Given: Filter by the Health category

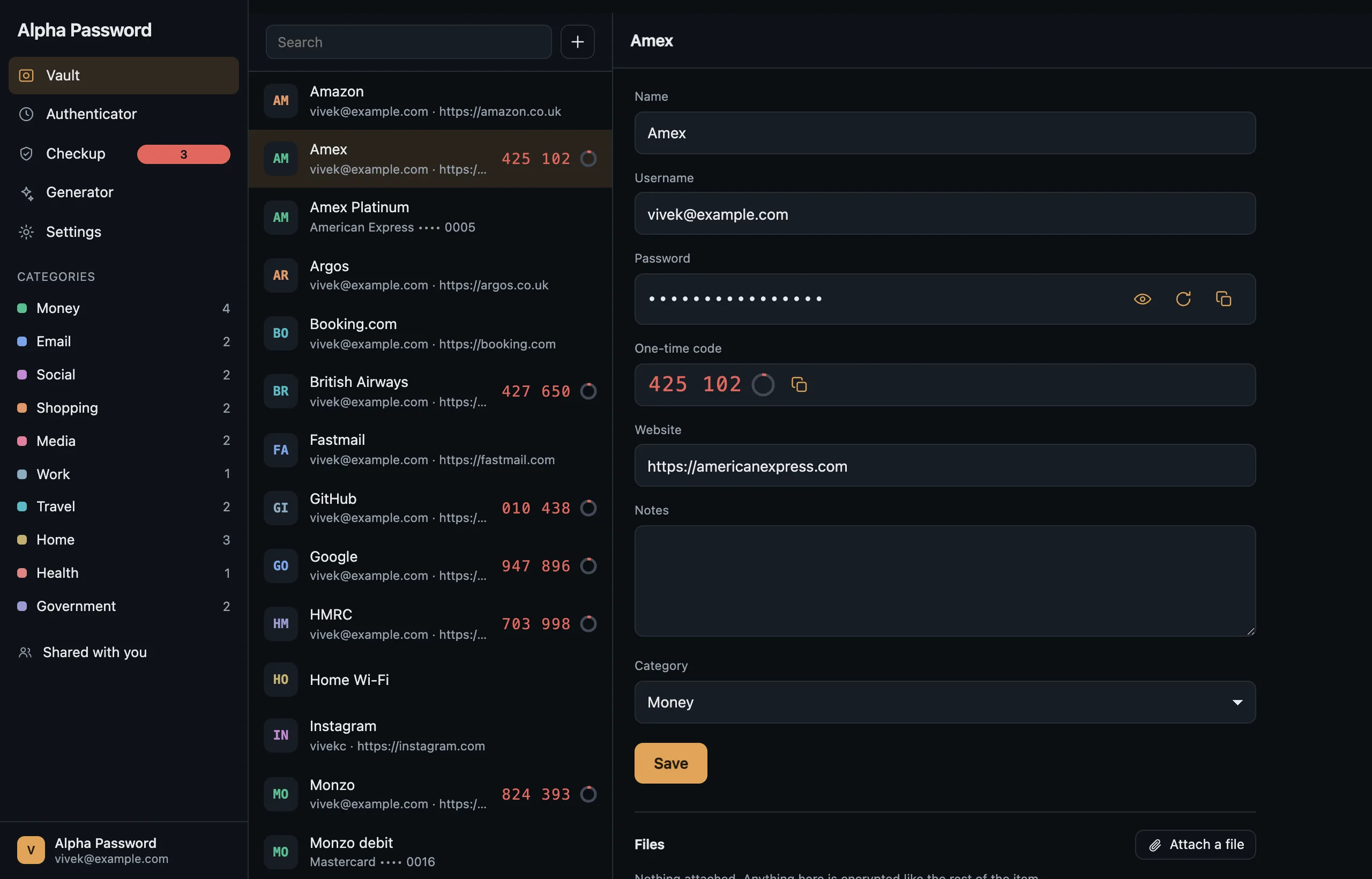Looking at the screenshot, I should pos(123,573).
